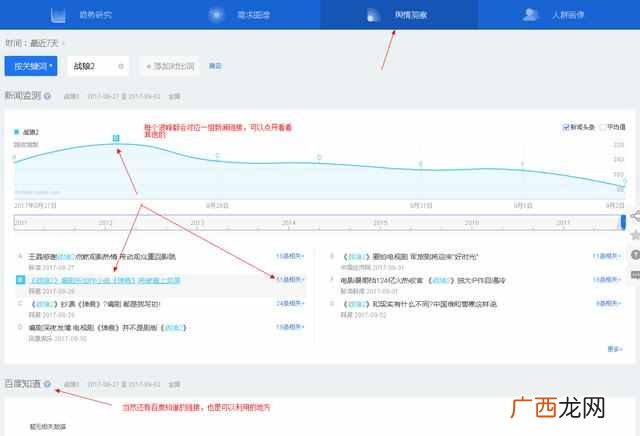Viewport: 640px width, 436px height.
Task: Click the 战狼2 legend square in the chart
Action: 17,131
